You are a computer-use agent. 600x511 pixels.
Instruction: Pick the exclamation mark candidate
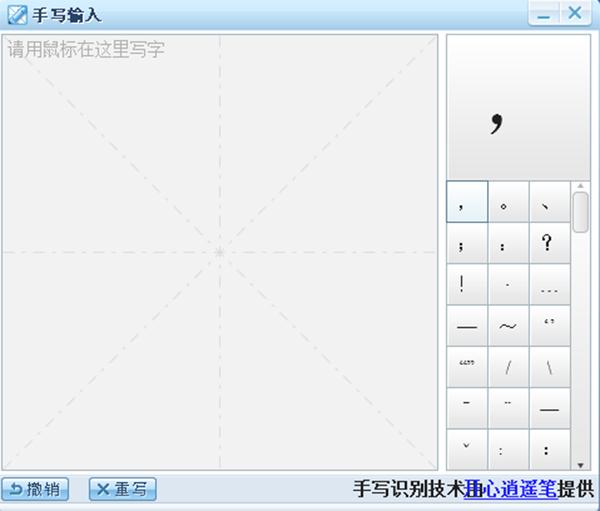pyautogui.click(x=467, y=284)
